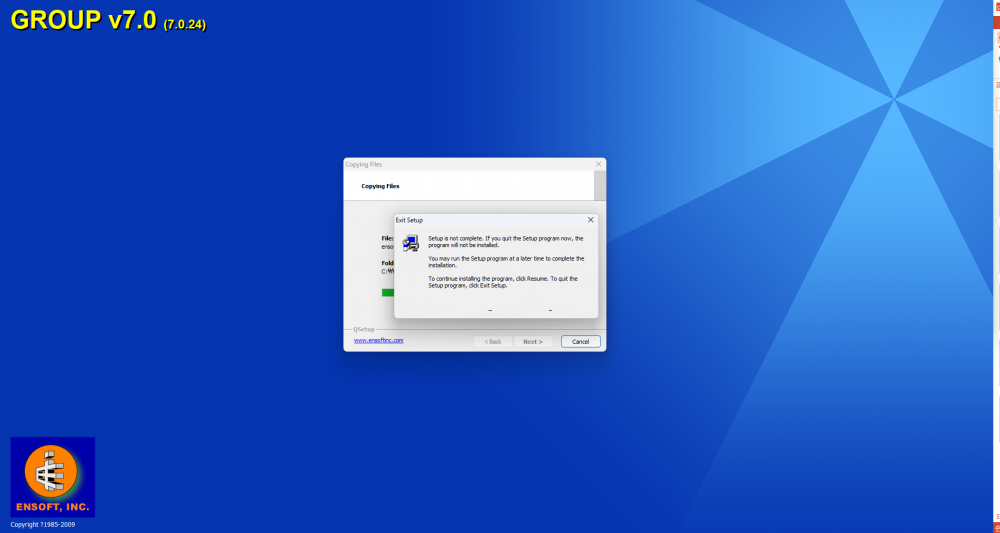Open the www.ensoftinc.com link

tap(379, 340)
